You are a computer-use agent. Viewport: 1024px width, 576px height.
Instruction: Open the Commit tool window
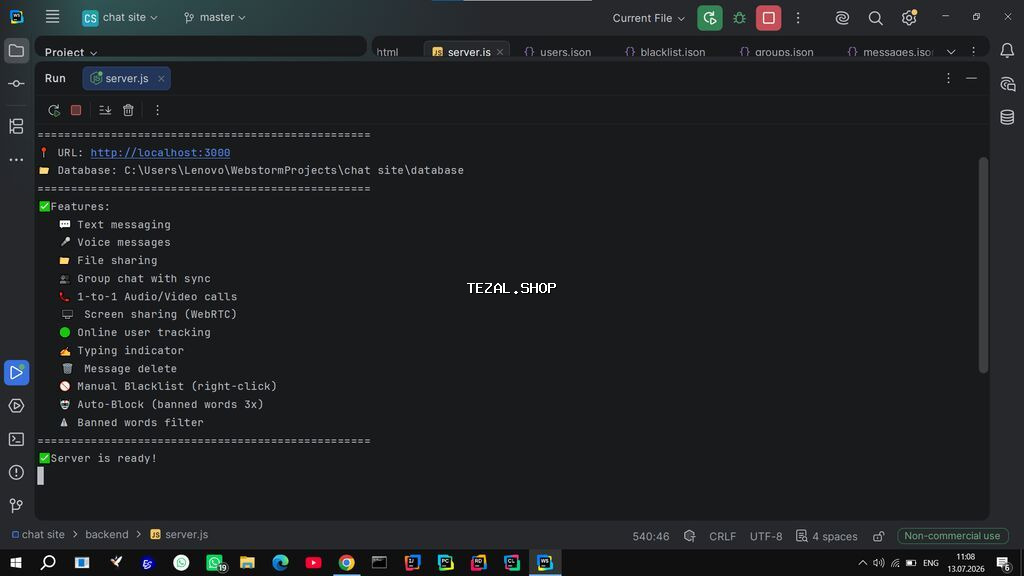[x=16, y=84]
